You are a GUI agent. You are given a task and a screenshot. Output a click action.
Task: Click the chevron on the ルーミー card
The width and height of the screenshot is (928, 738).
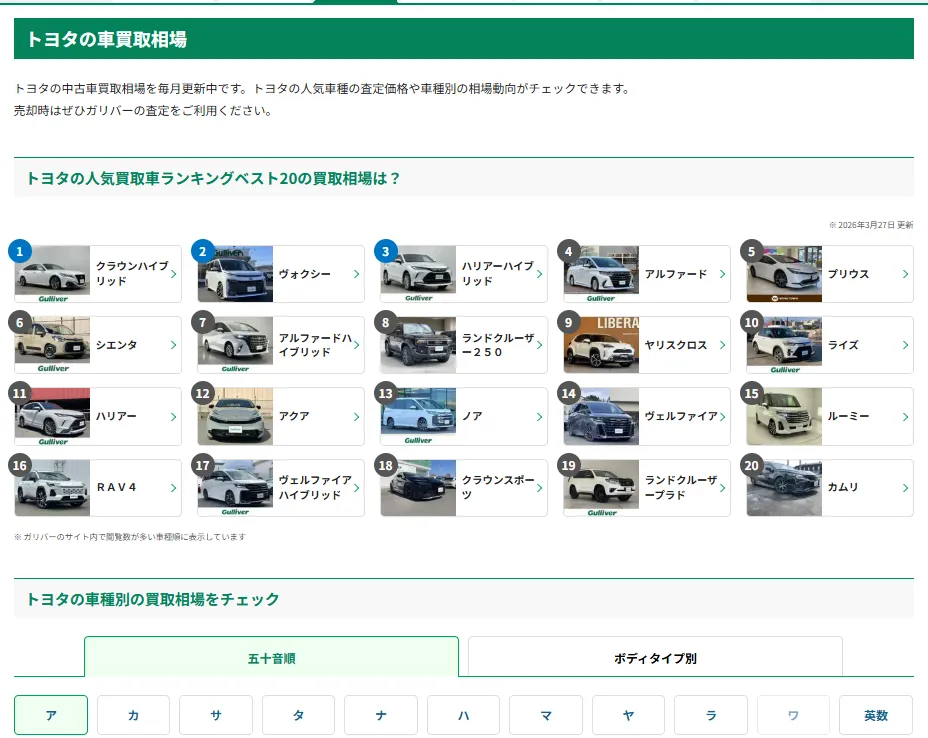(x=906, y=417)
